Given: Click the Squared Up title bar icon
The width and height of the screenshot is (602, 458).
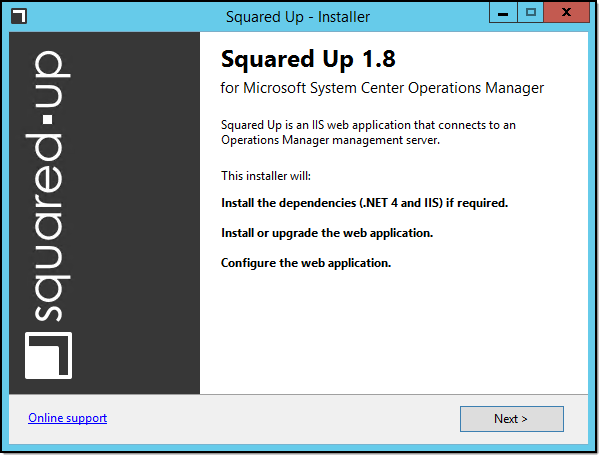Looking at the screenshot, I should click(19, 16).
